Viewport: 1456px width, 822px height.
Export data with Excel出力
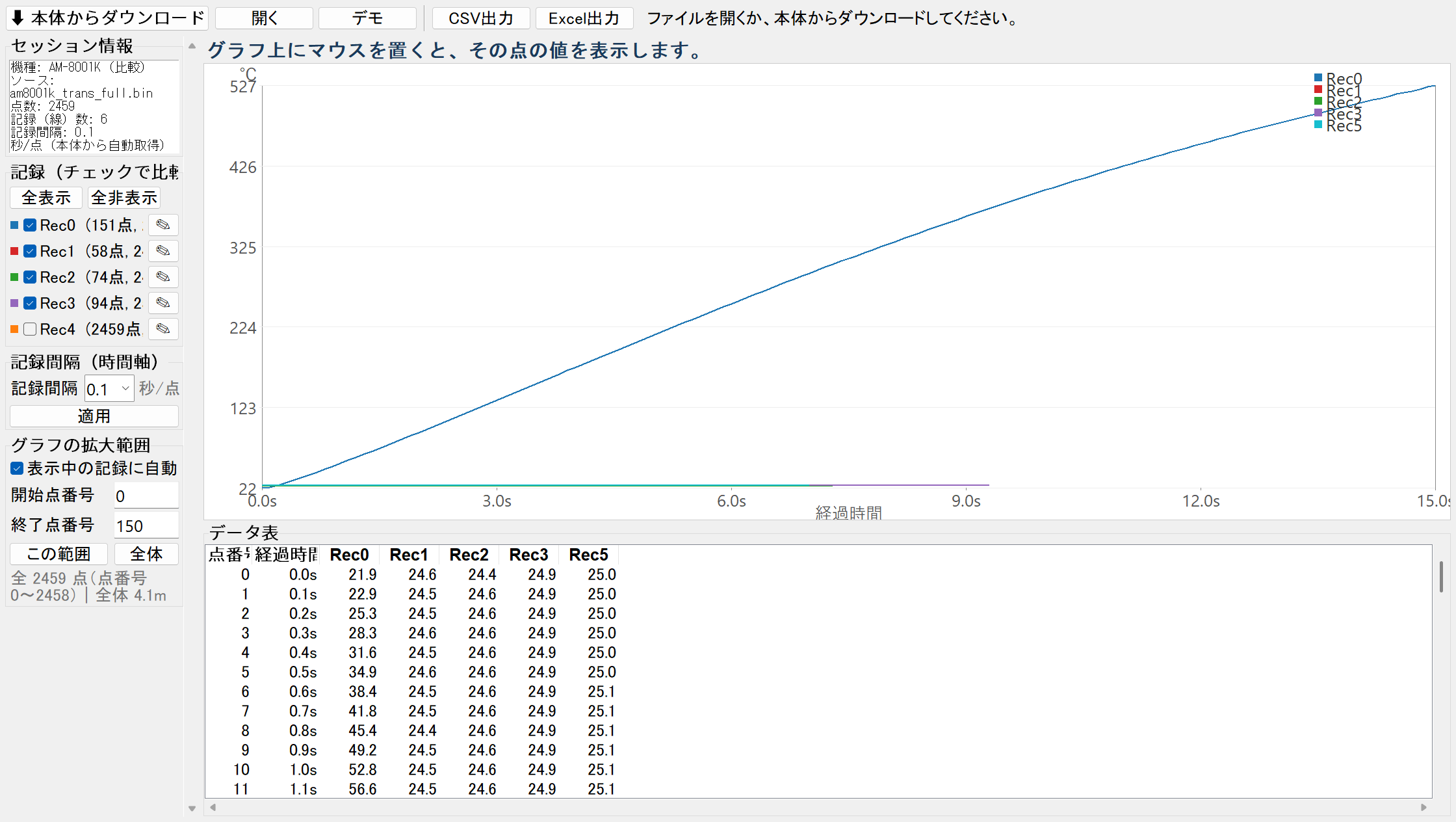584,18
